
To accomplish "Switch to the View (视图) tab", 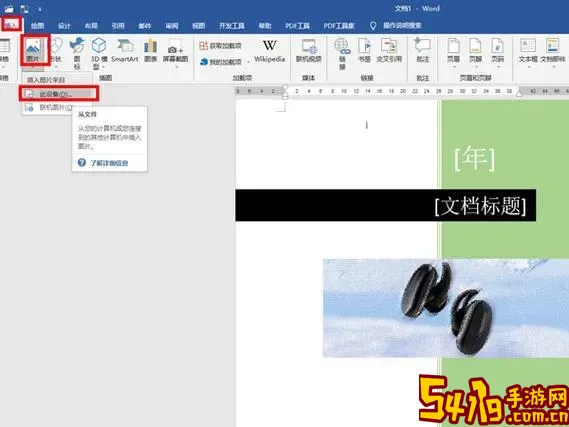I will click(x=198, y=26).
